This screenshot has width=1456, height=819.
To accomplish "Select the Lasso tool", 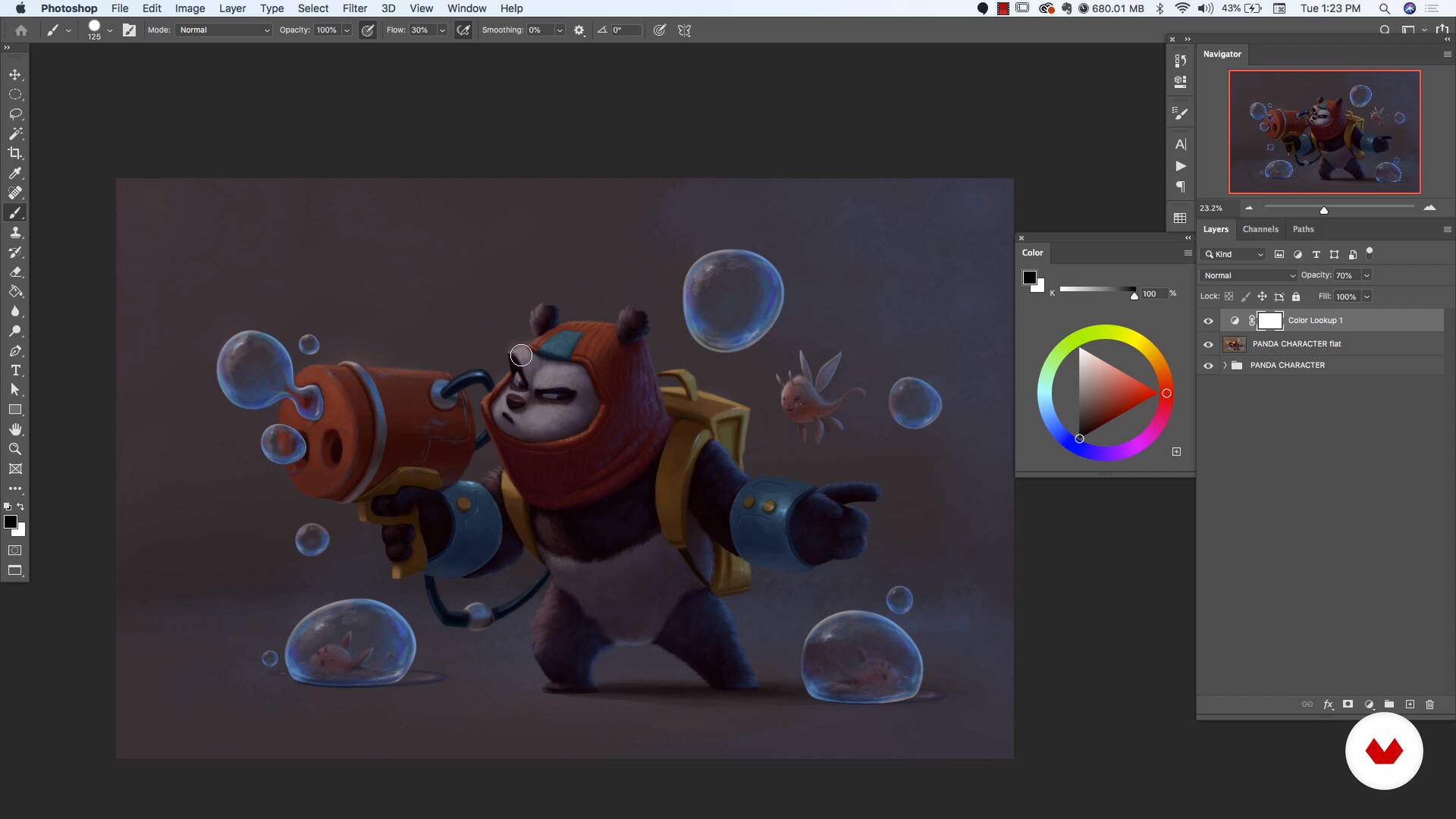I will coord(15,114).
